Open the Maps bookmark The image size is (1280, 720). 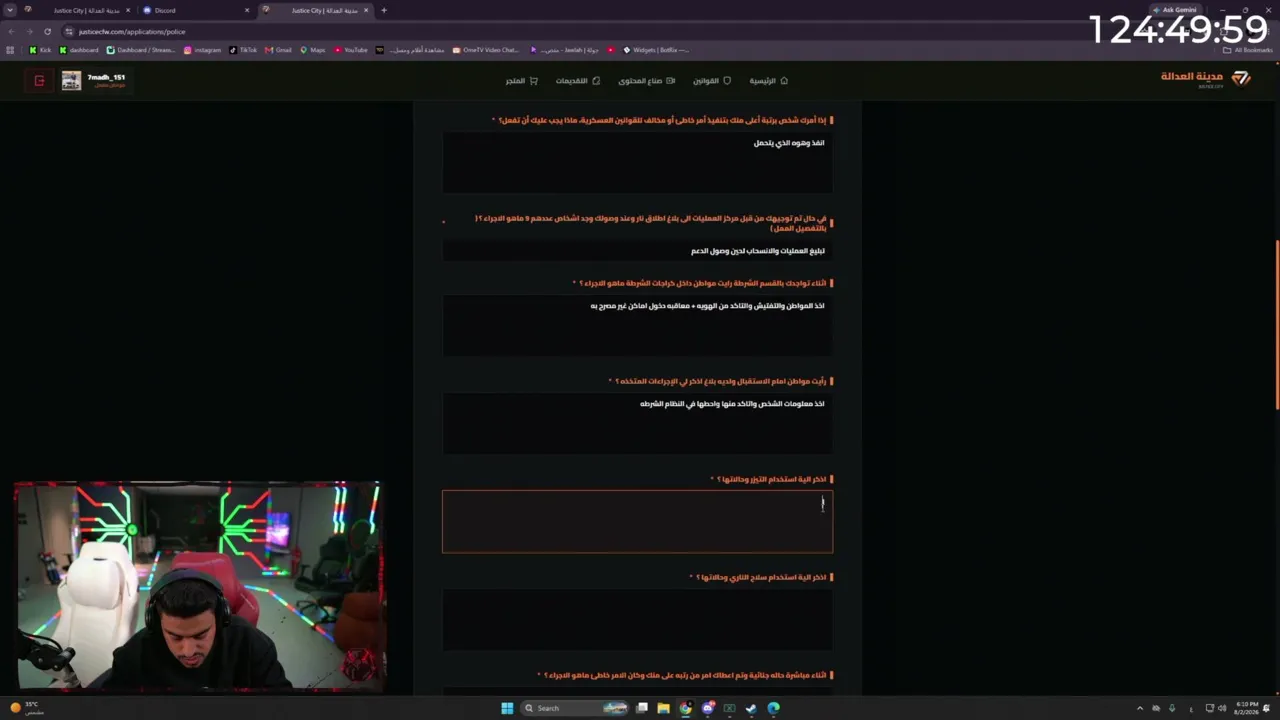tap(313, 50)
